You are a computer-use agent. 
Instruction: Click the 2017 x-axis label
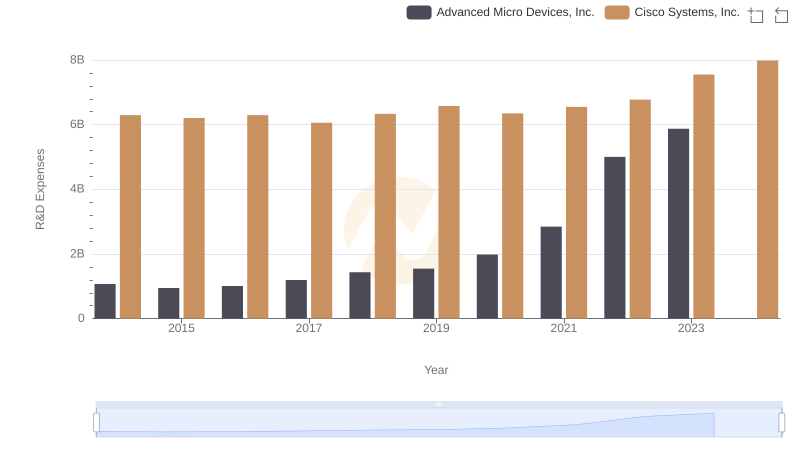(x=309, y=328)
